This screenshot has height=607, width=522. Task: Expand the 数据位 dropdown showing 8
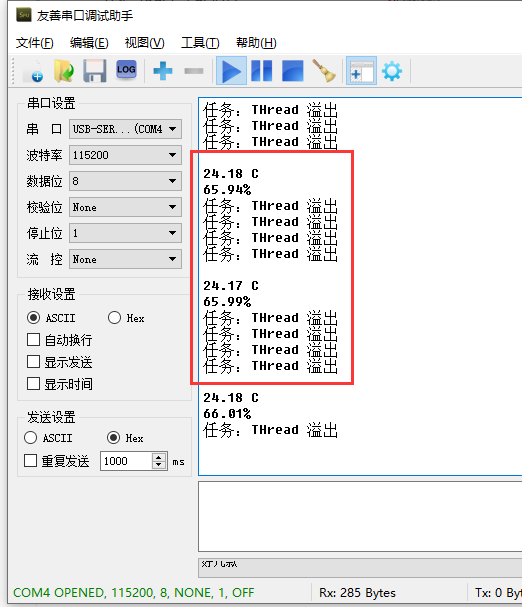[x=125, y=181]
